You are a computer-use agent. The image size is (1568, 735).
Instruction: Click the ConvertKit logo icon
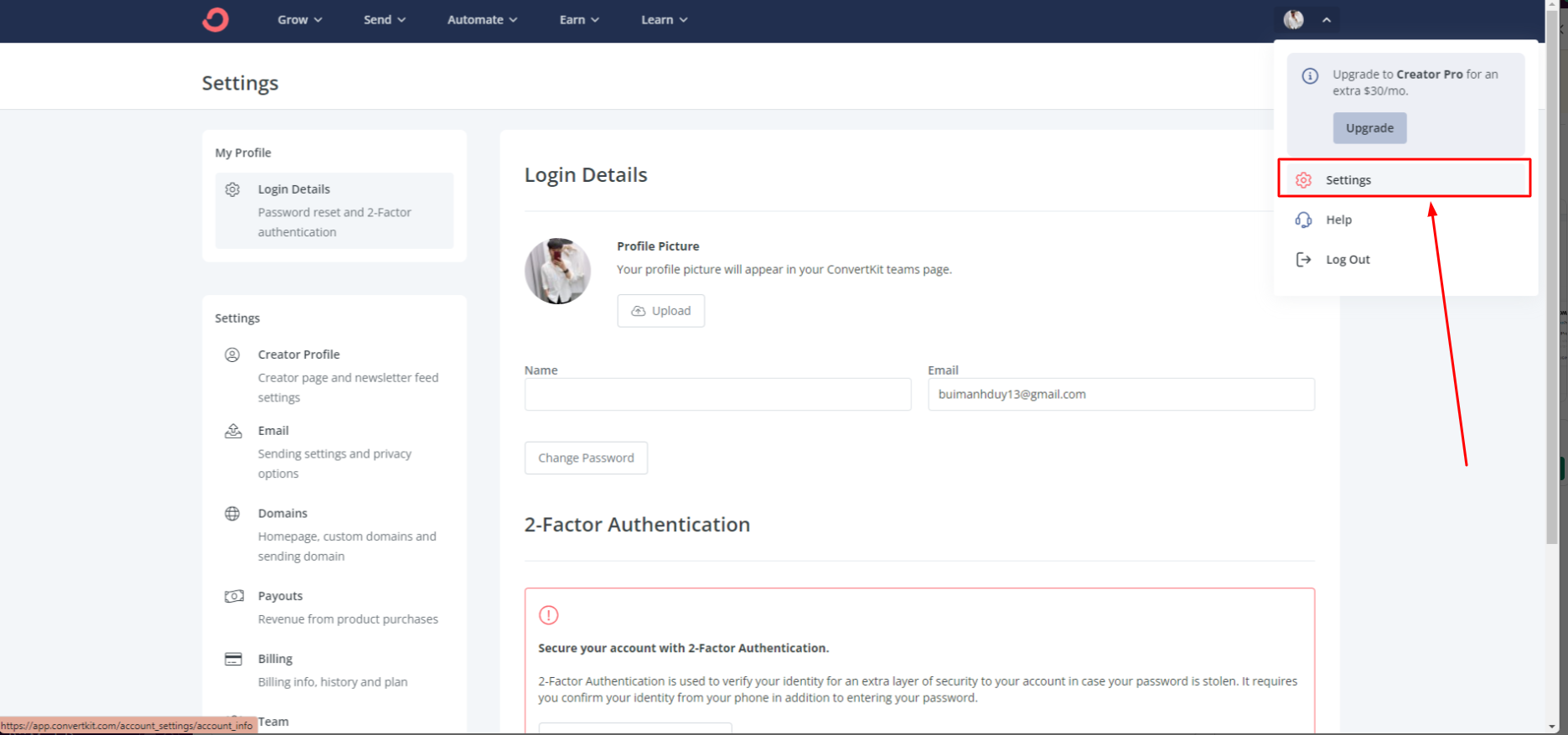tap(215, 19)
